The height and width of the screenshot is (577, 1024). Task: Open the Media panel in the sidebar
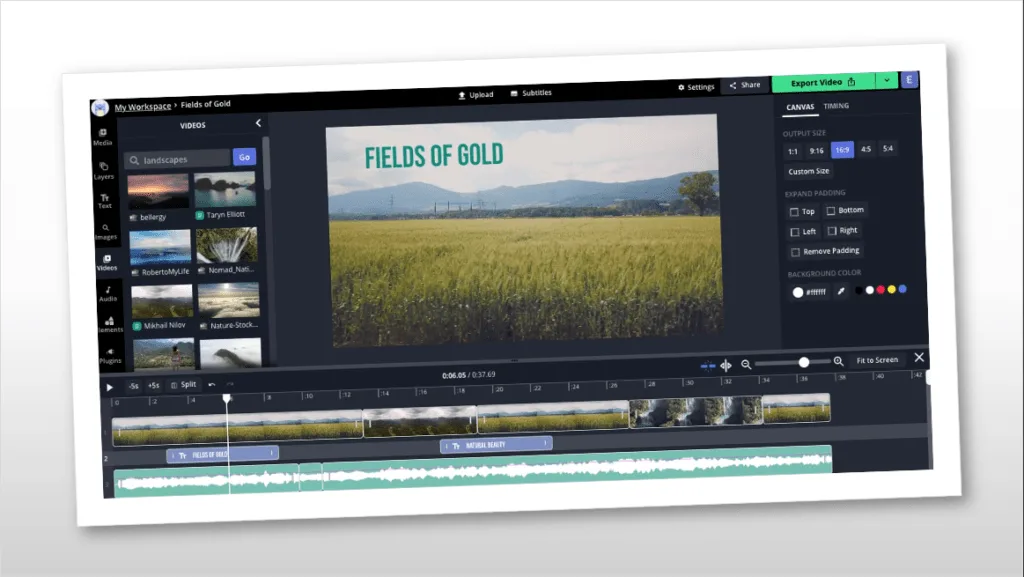tap(103, 137)
